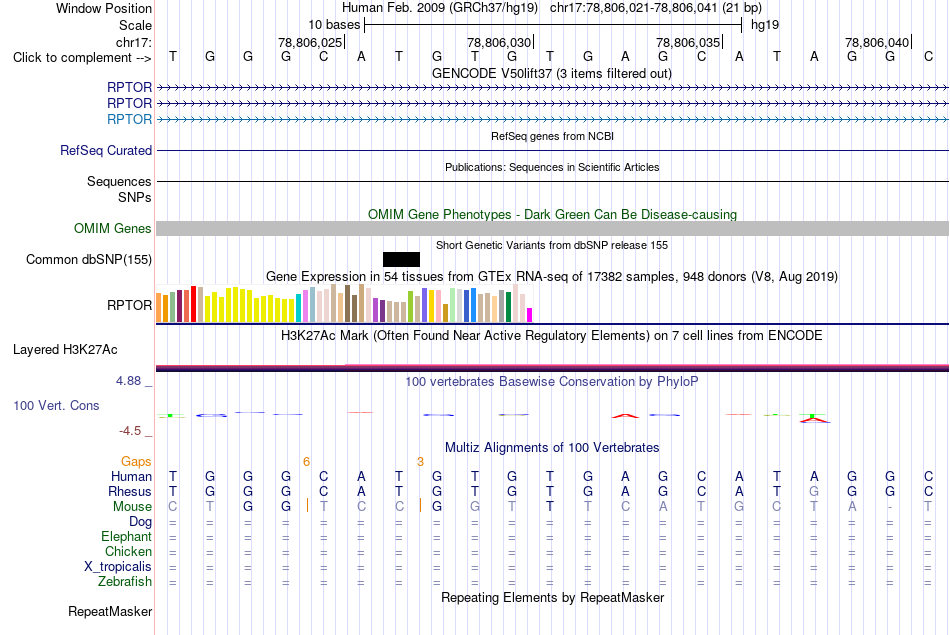Click the red PhyloP conservation peak
The image size is (950, 635).
coord(625,416)
